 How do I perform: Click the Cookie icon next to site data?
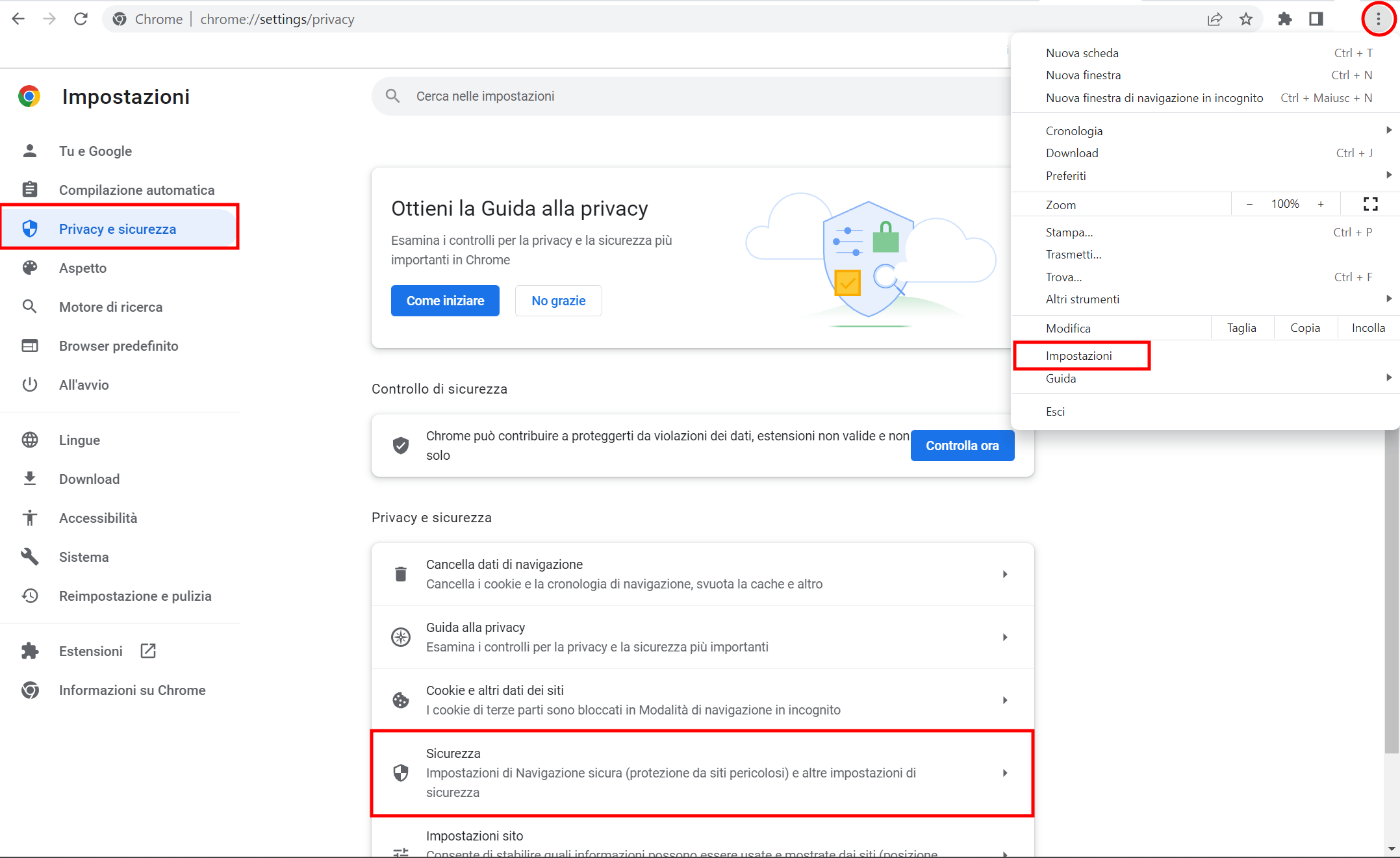pos(400,700)
